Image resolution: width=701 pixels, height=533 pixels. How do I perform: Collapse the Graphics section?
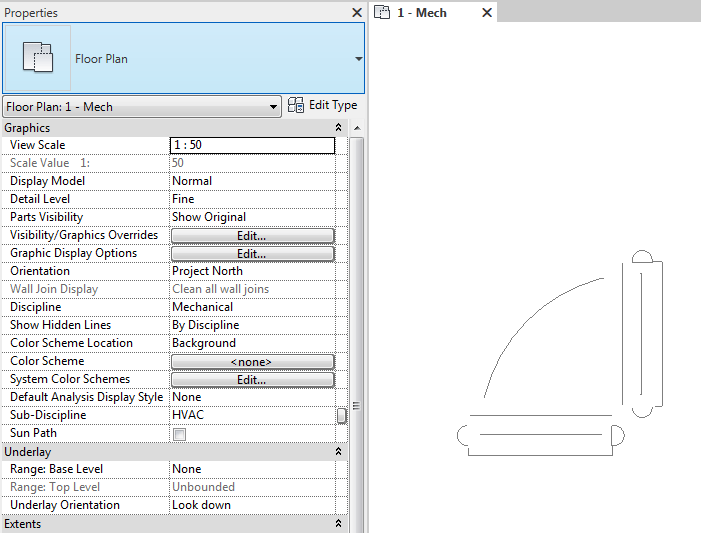(x=338, y=128)
